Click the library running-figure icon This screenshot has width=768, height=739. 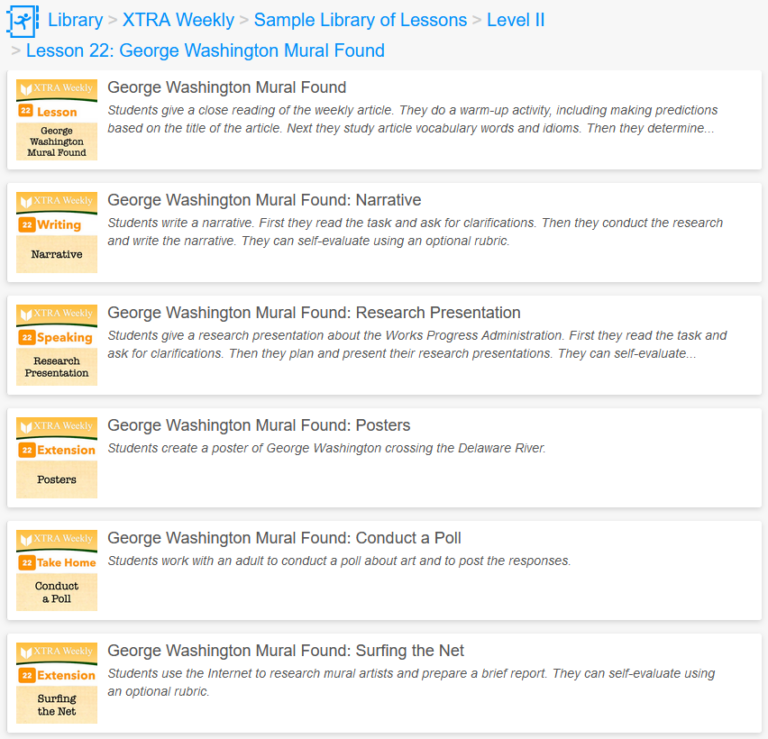(x=22, y=21)
